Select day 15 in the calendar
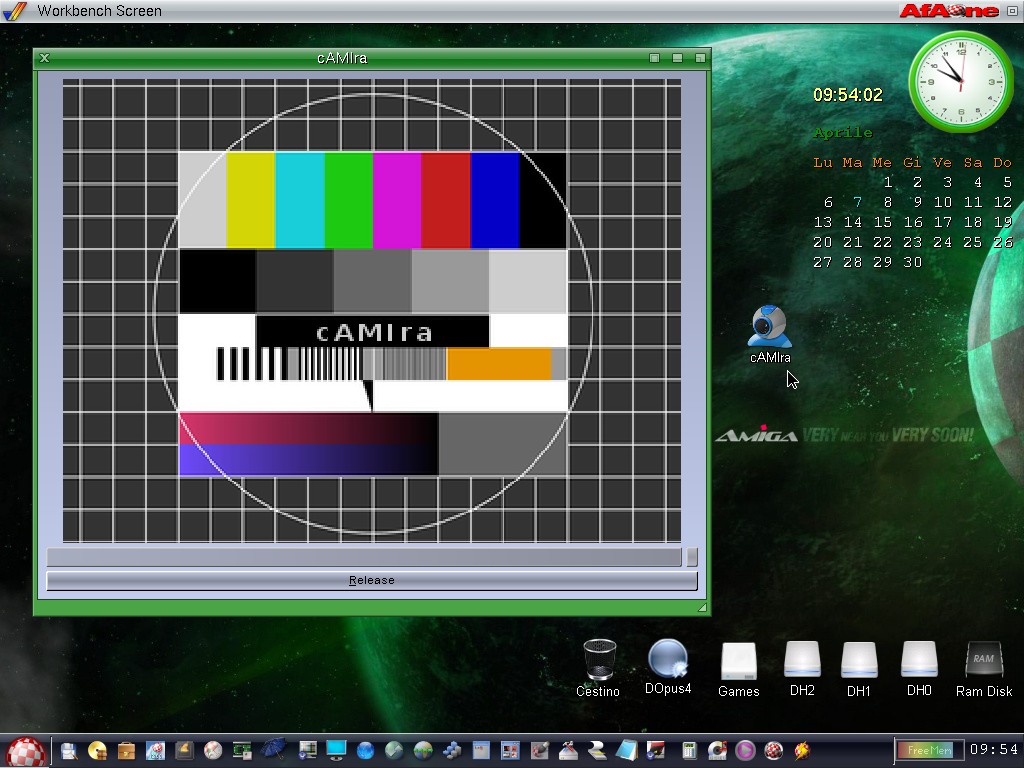 click(882, 222)
